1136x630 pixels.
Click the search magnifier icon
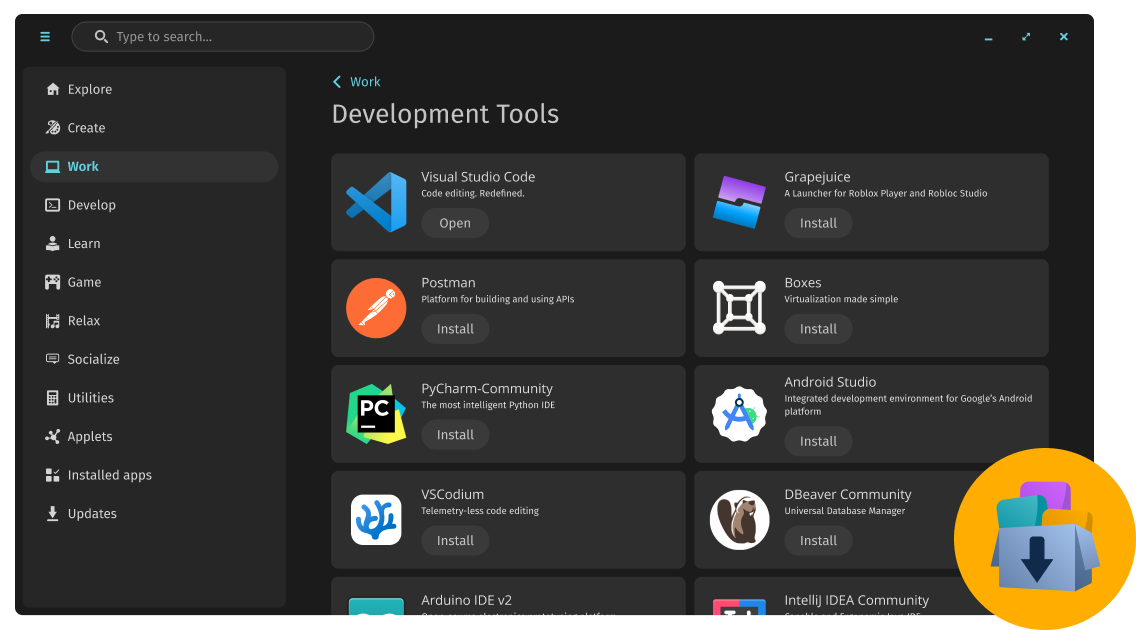click(x=101, y=36)
